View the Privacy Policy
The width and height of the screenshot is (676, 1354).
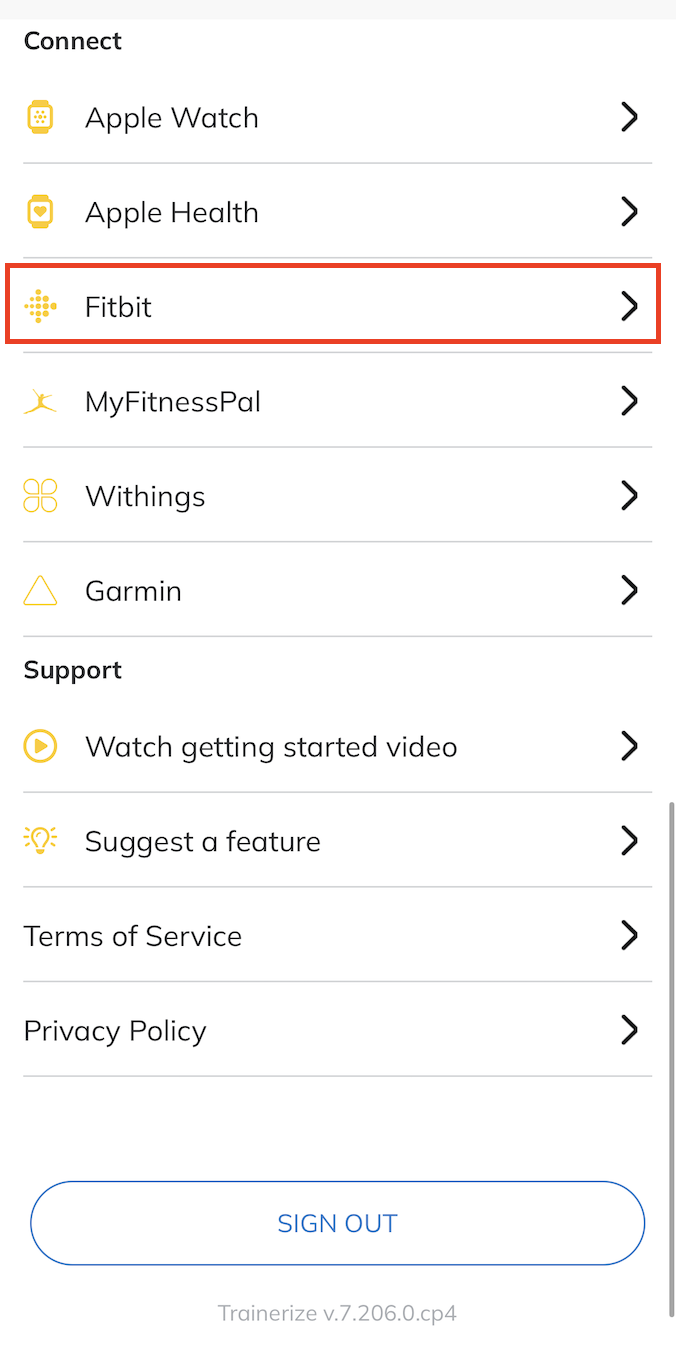click(x=115, y=1031)
